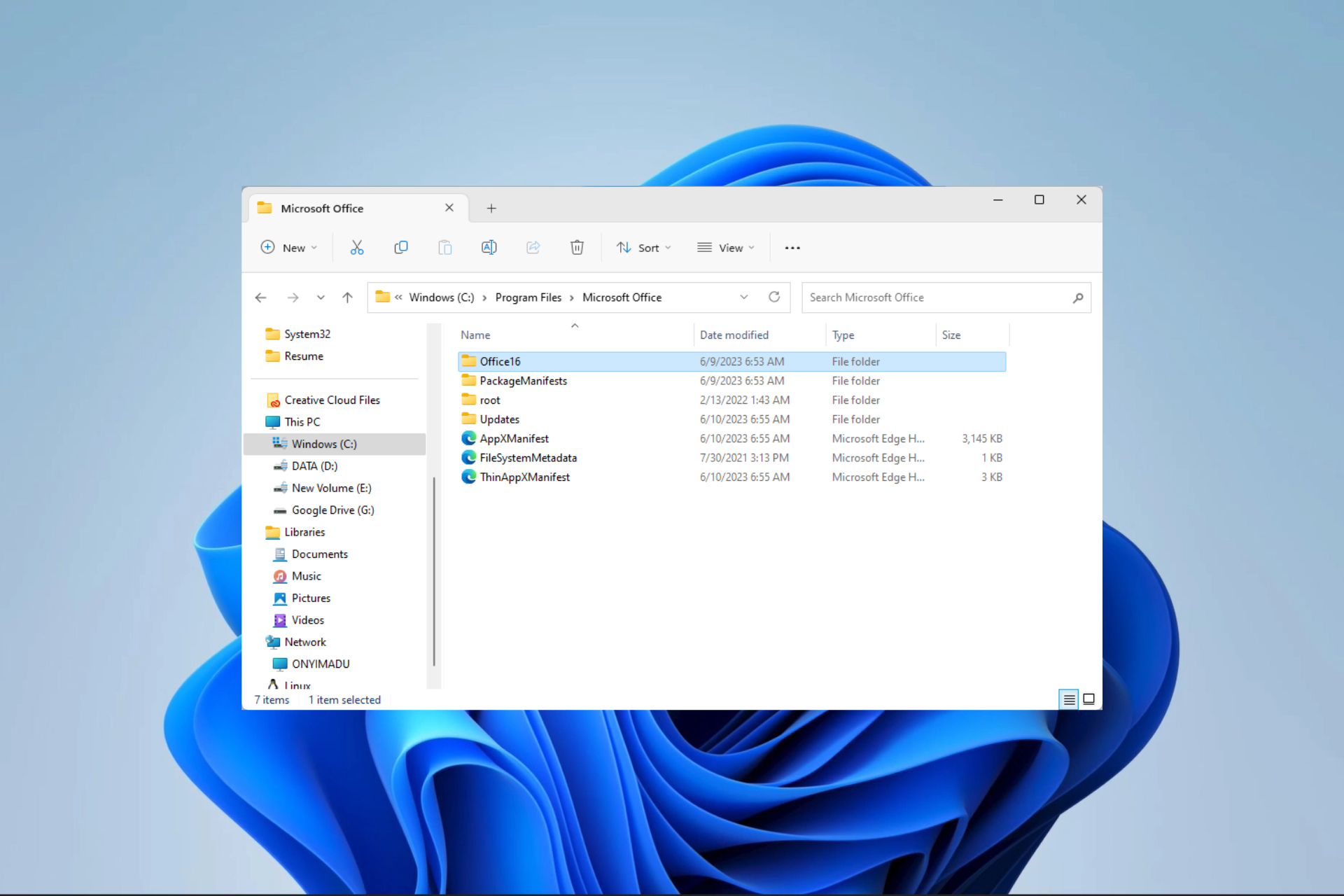Viewport: 1344px width, 896px height.
Task: Click the Paste clipboard icon
Action: (445, 248)
